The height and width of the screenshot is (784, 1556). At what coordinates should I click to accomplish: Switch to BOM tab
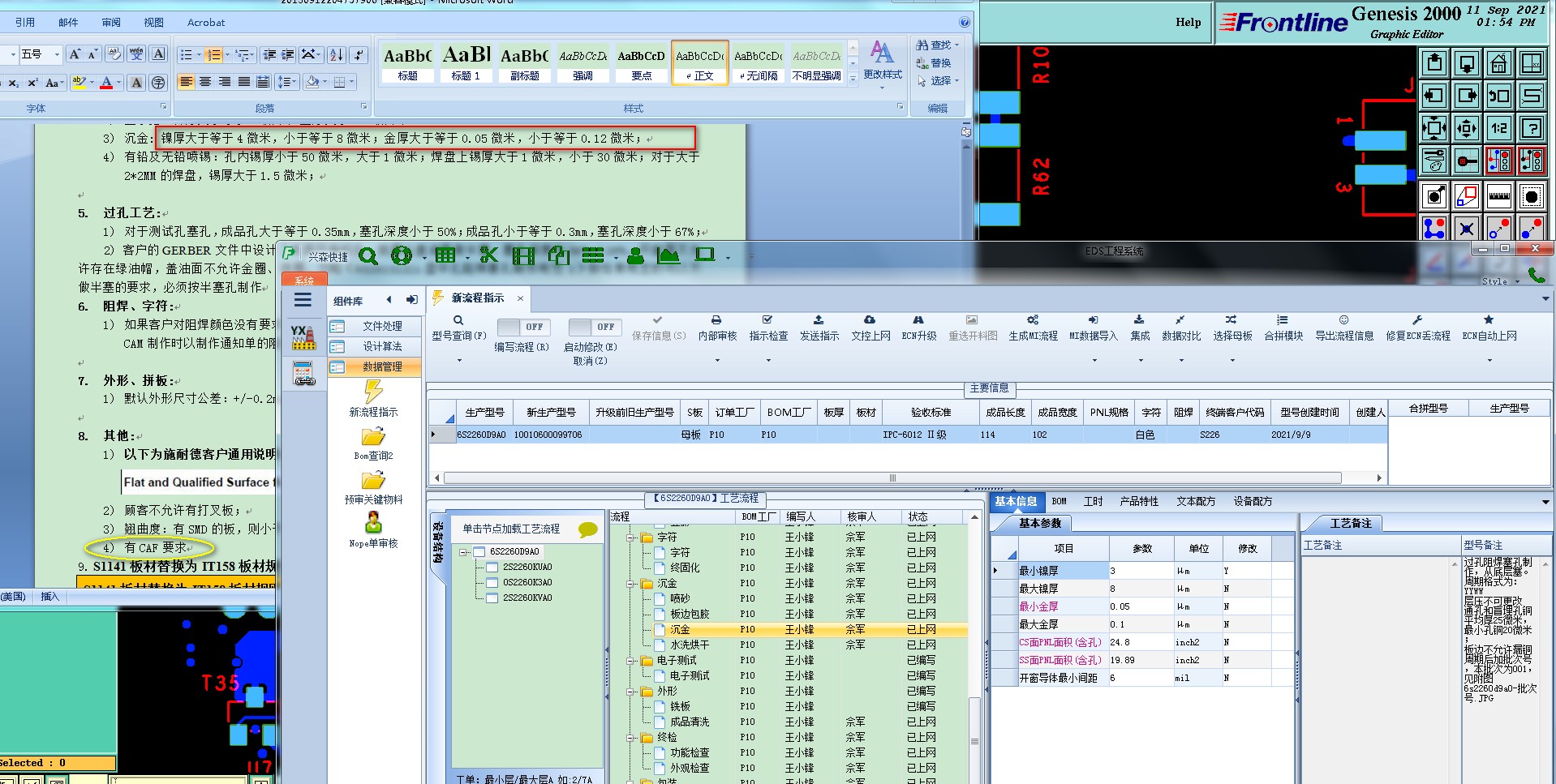coord(1059,501)
